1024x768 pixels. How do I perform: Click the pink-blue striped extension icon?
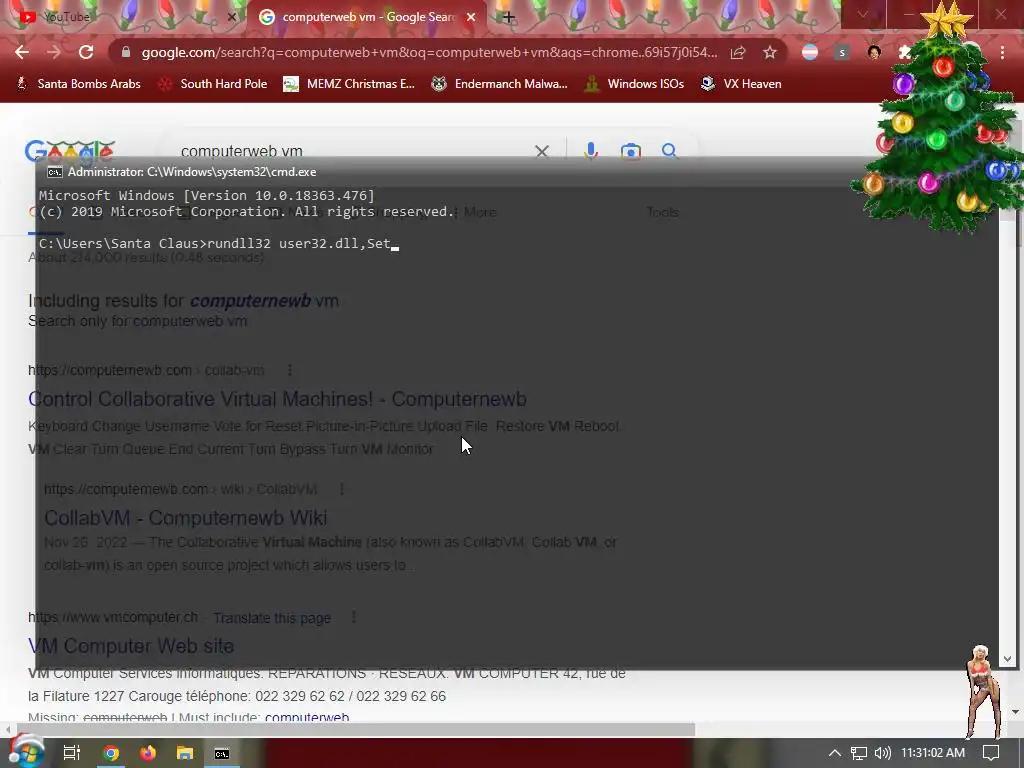click(810, 52)
